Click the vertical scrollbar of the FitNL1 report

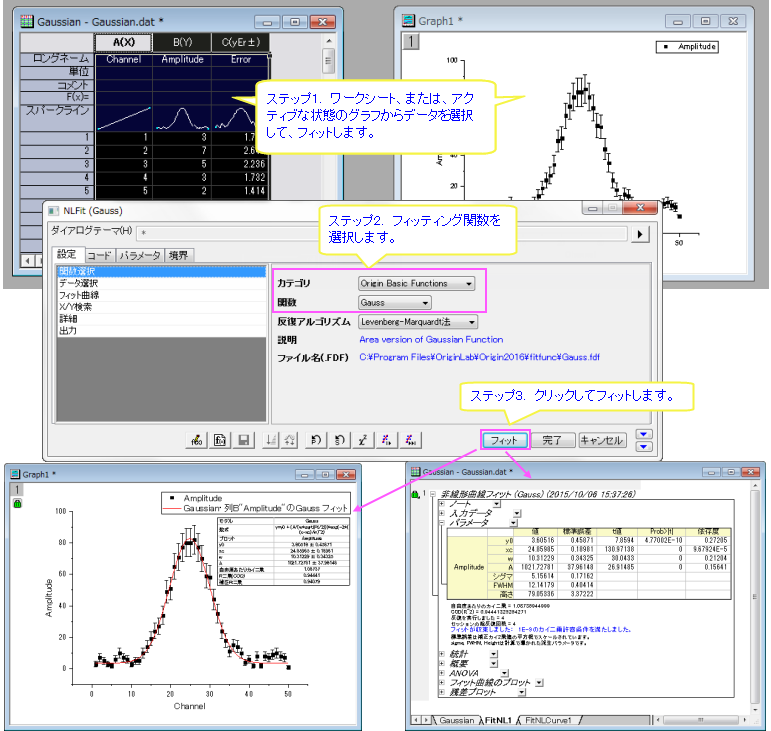coord(755,596)
